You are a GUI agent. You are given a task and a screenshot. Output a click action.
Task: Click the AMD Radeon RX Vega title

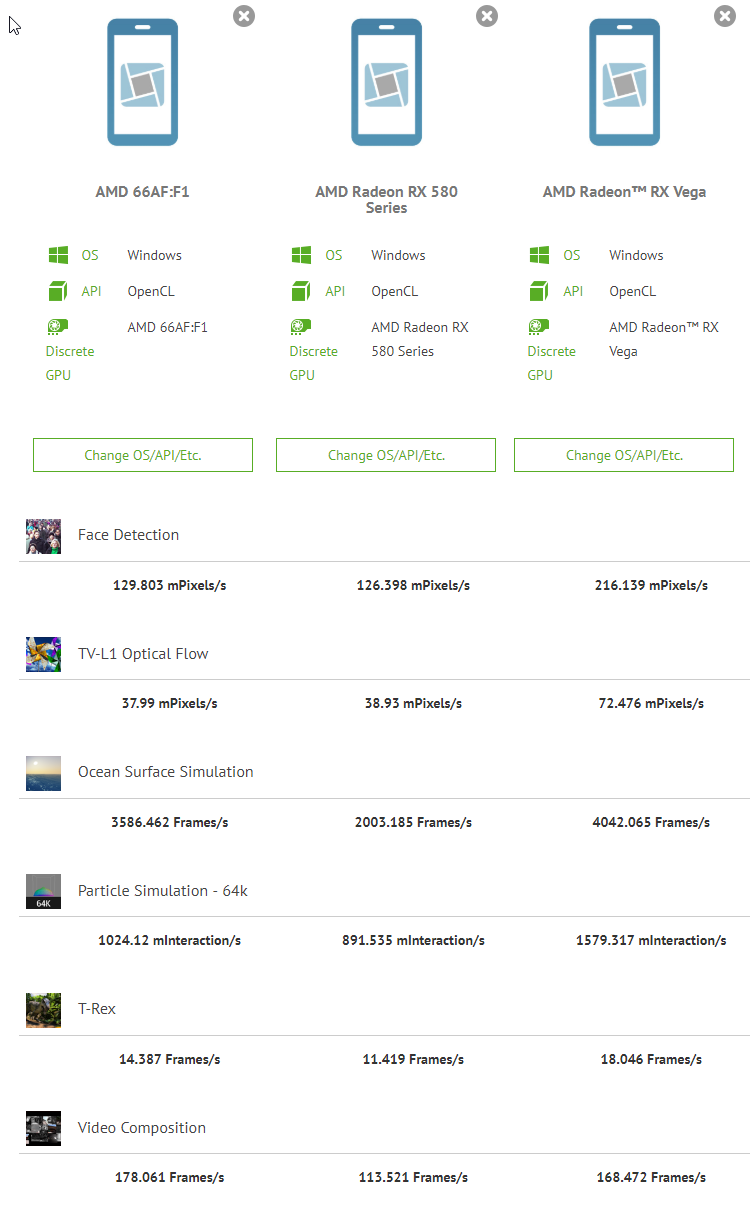click(624, 192)
